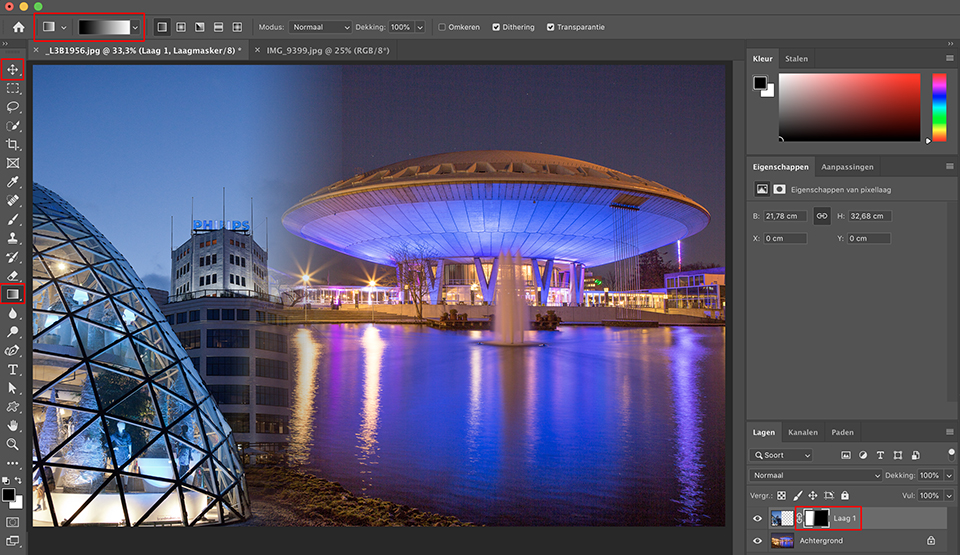Select the Crop tool

[x=12, y=145]
